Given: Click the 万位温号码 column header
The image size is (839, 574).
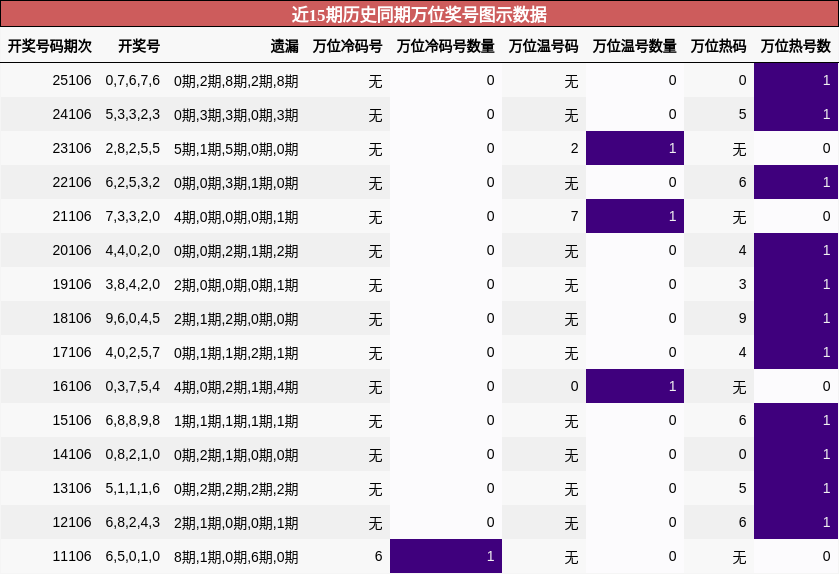Looking at the screenshot, I should (544, 46).
